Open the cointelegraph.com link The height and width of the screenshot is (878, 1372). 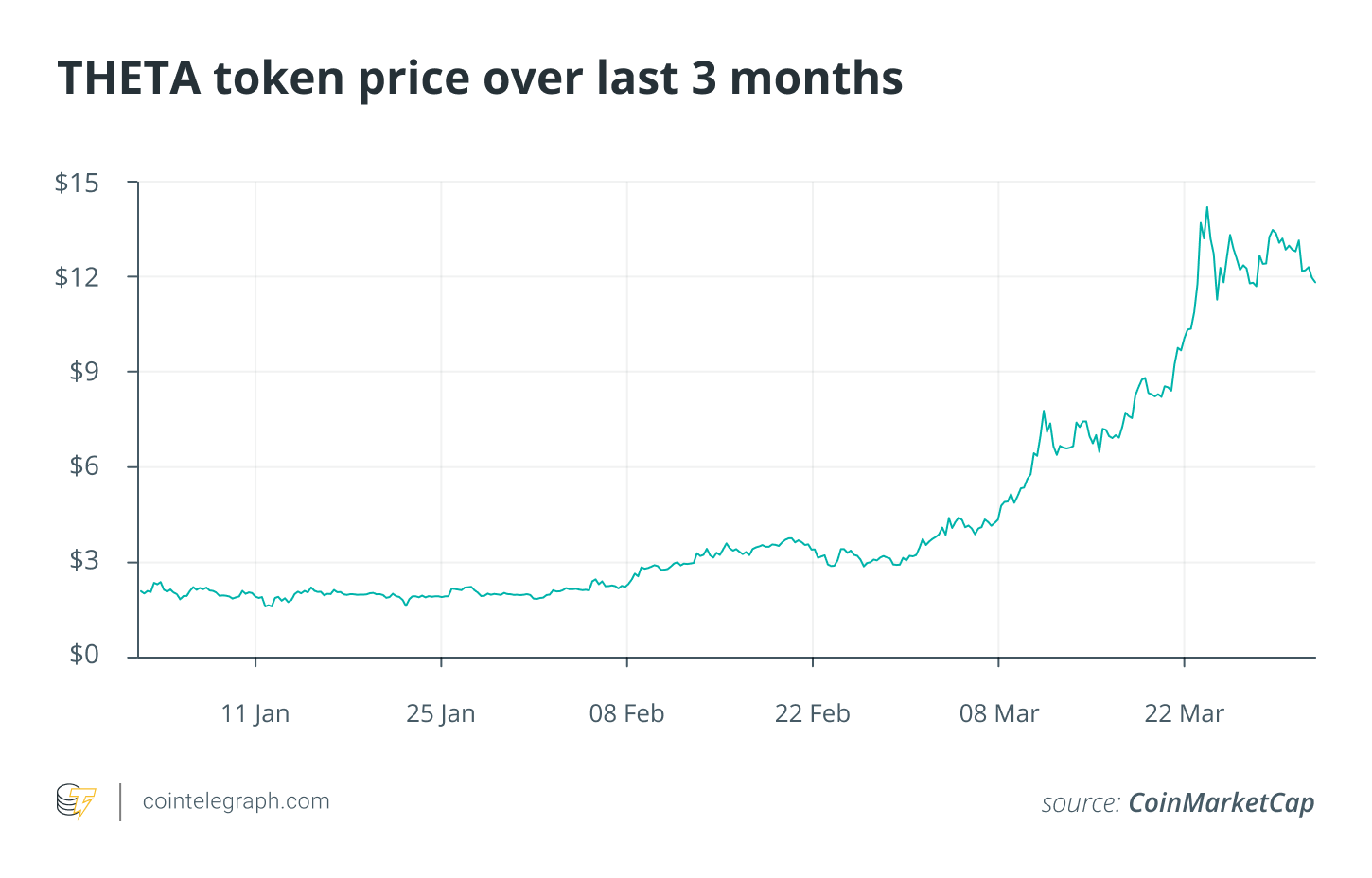236,801
